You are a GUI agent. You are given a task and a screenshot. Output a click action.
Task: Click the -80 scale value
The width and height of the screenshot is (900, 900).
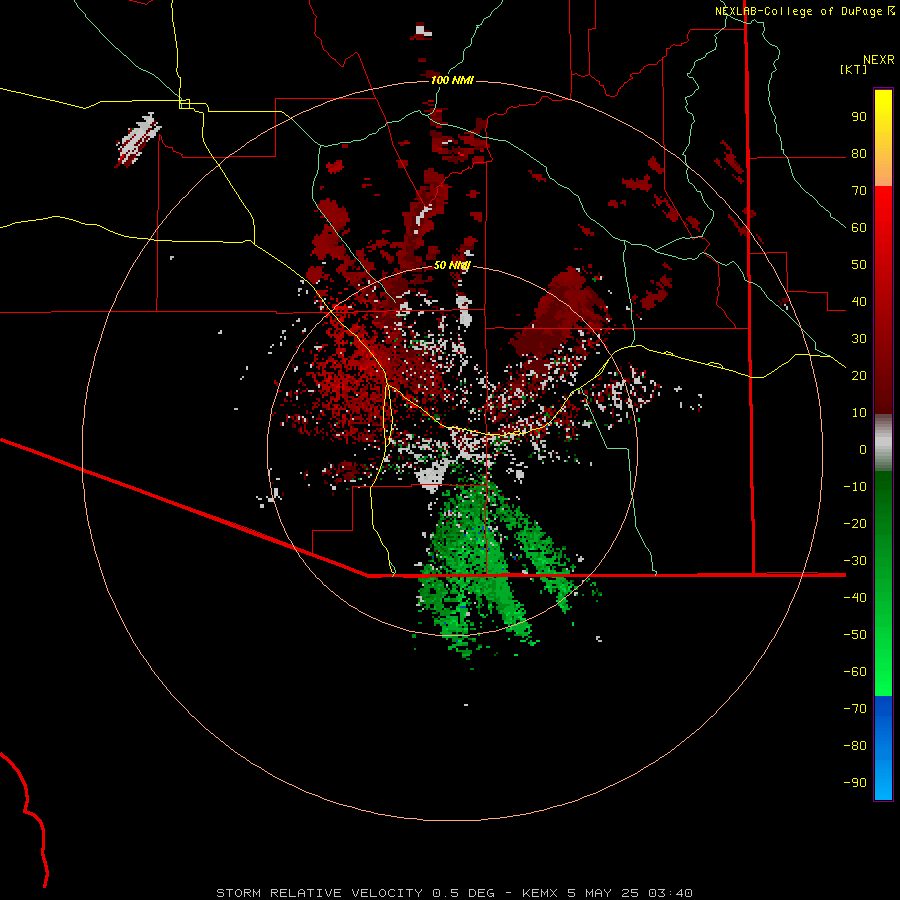pos(855,746)
